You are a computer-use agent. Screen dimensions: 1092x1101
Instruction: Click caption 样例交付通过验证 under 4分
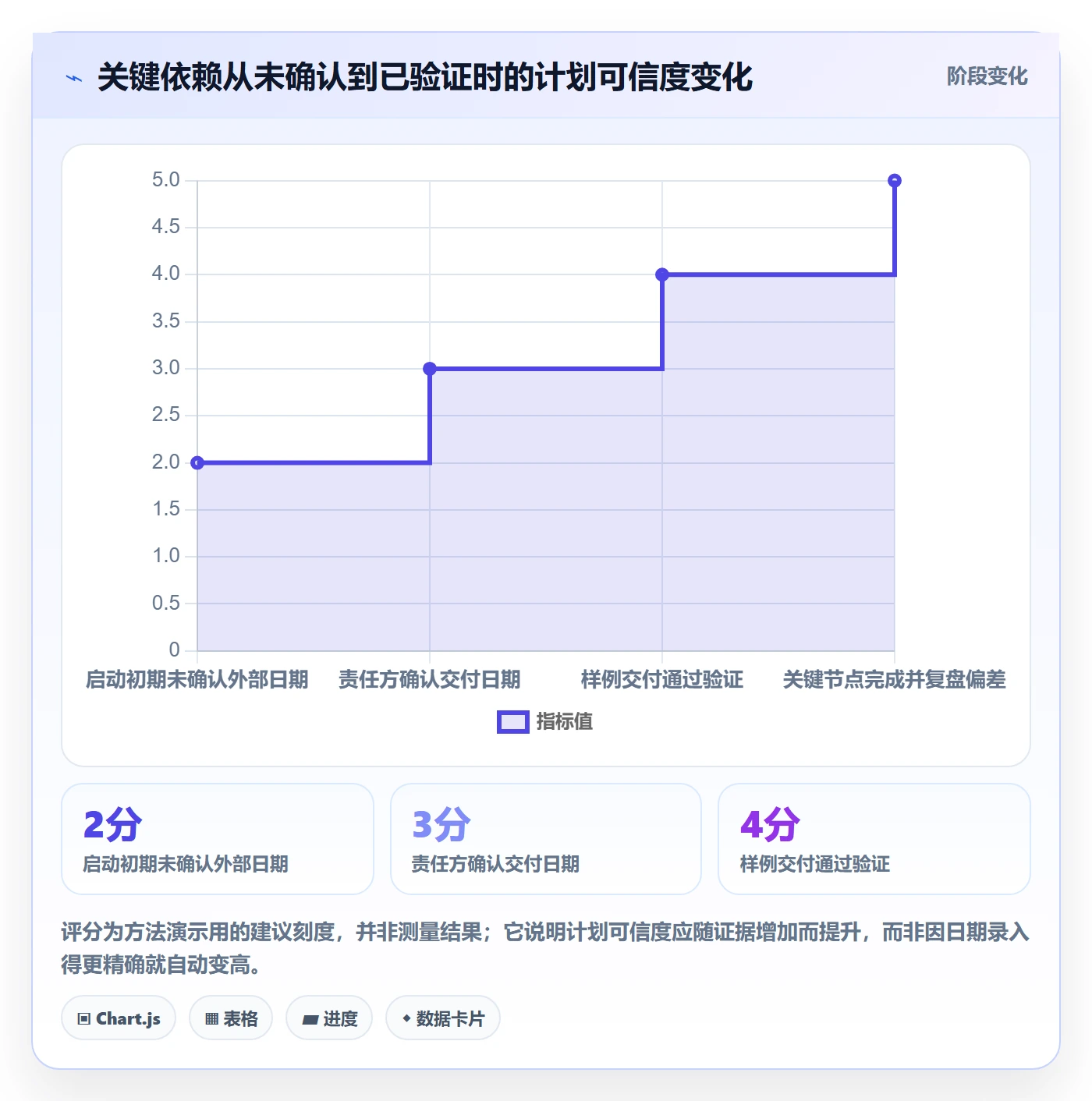[x=815, y=864]
